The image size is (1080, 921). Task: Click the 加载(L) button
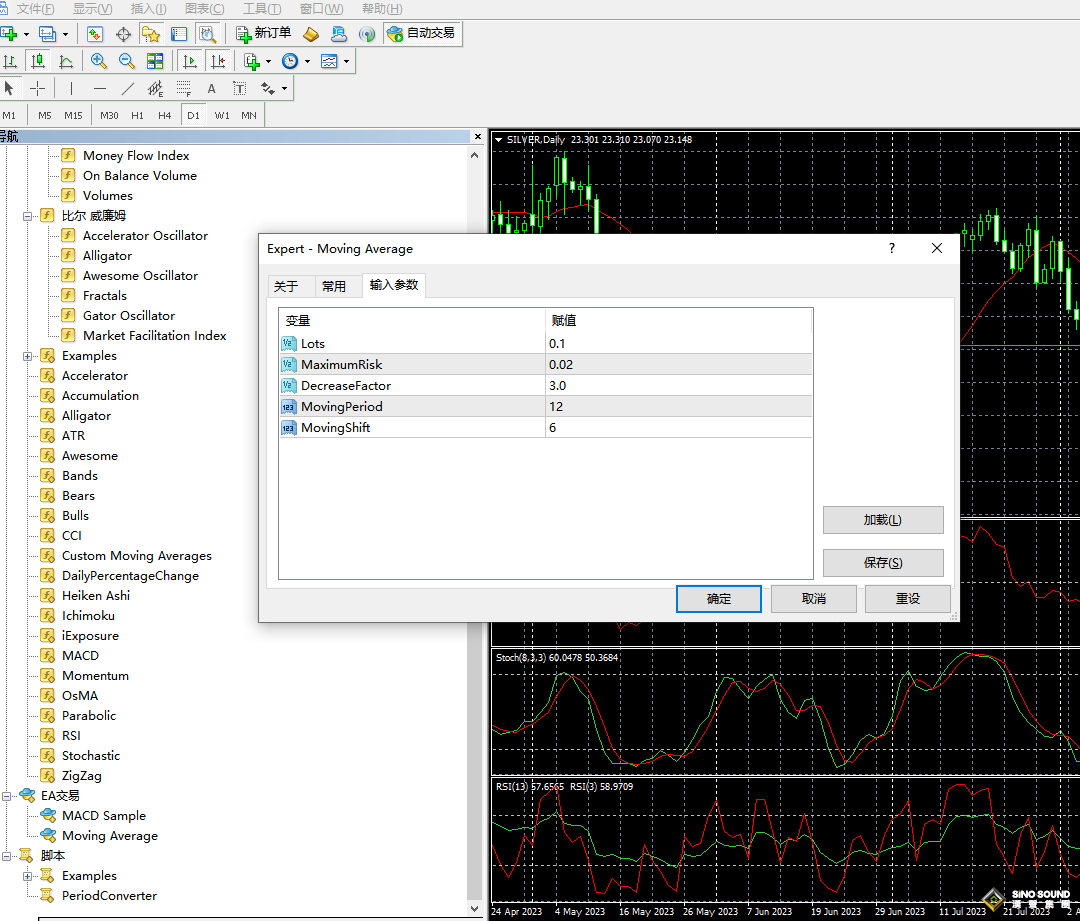click(x=883, y=520)
